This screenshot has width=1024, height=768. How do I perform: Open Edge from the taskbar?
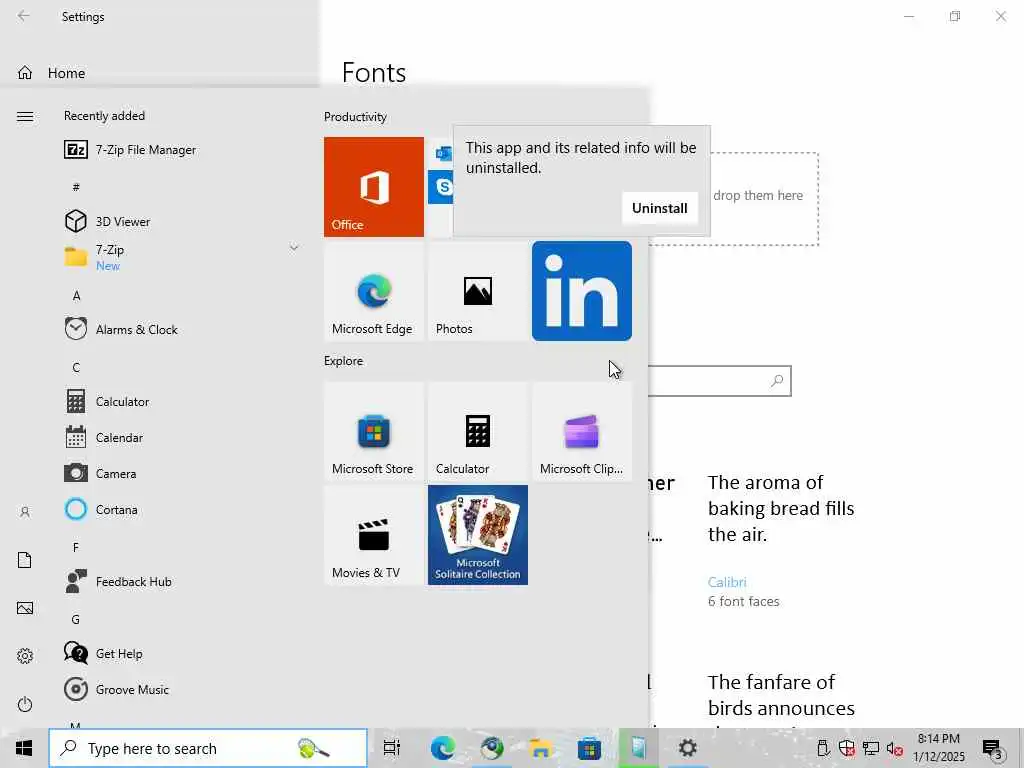(442, 748)
